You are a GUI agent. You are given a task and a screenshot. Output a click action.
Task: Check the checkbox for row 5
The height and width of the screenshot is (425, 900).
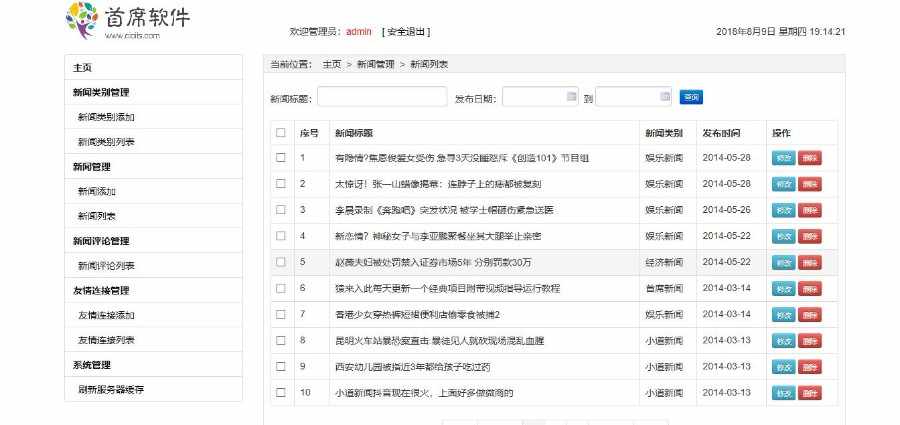click(x=281, y=262)
